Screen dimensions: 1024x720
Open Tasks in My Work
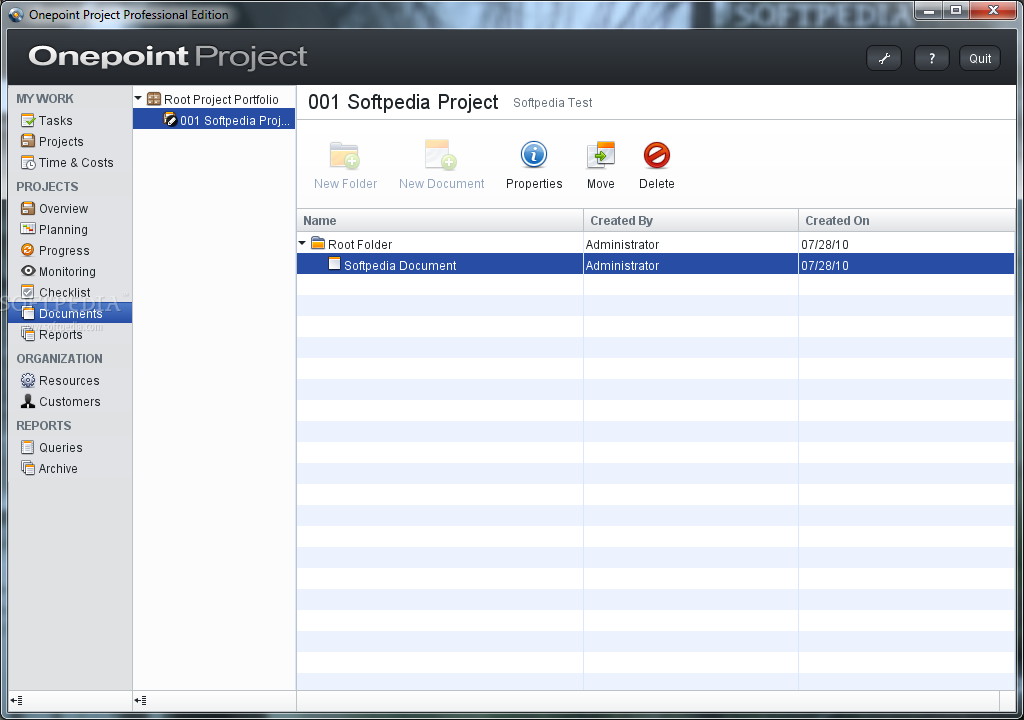click(55, 121)
